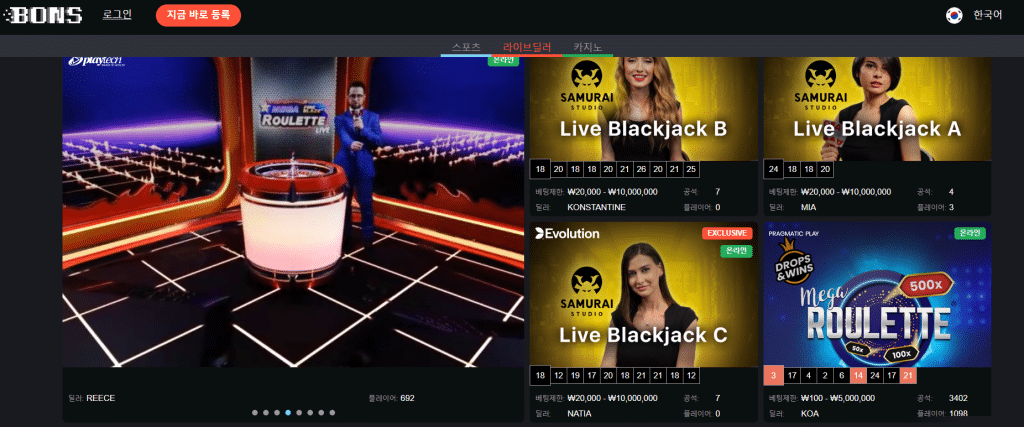Click the active blue carousel dot

pyautogui.click(x=288, y=413)
